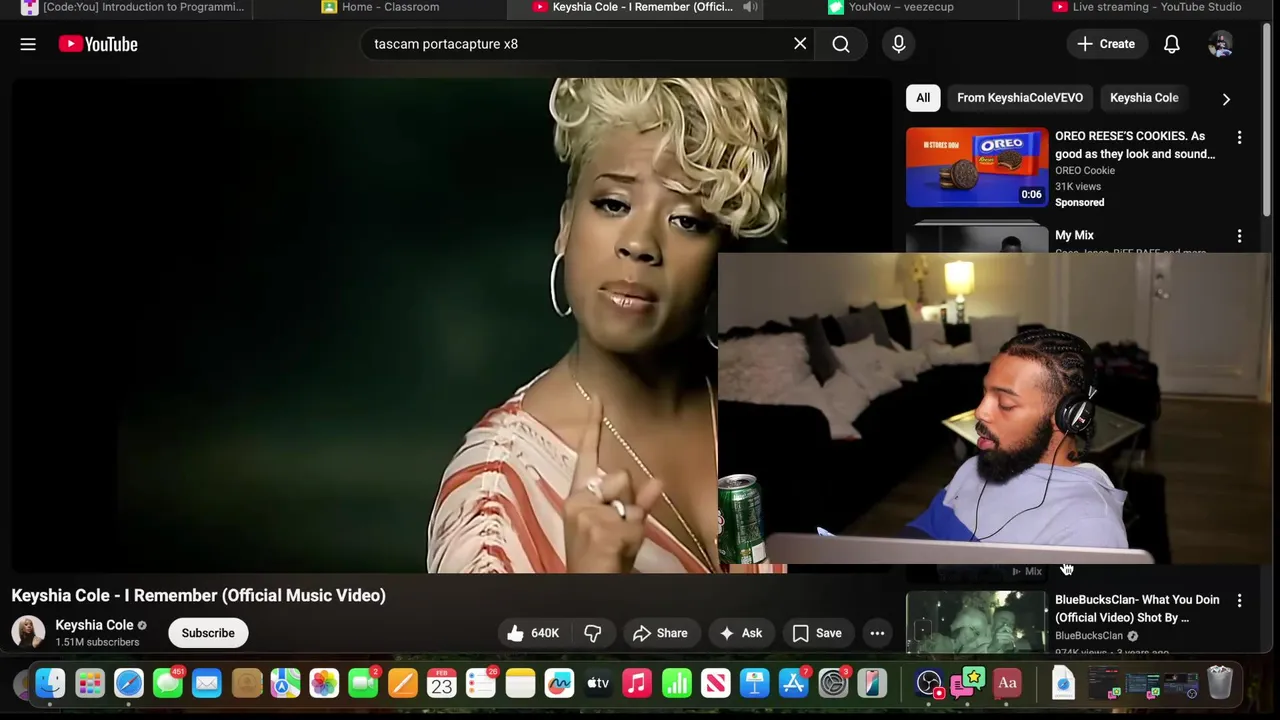Switch to the Code:You Introduction to Programming tab

[133, 7]
